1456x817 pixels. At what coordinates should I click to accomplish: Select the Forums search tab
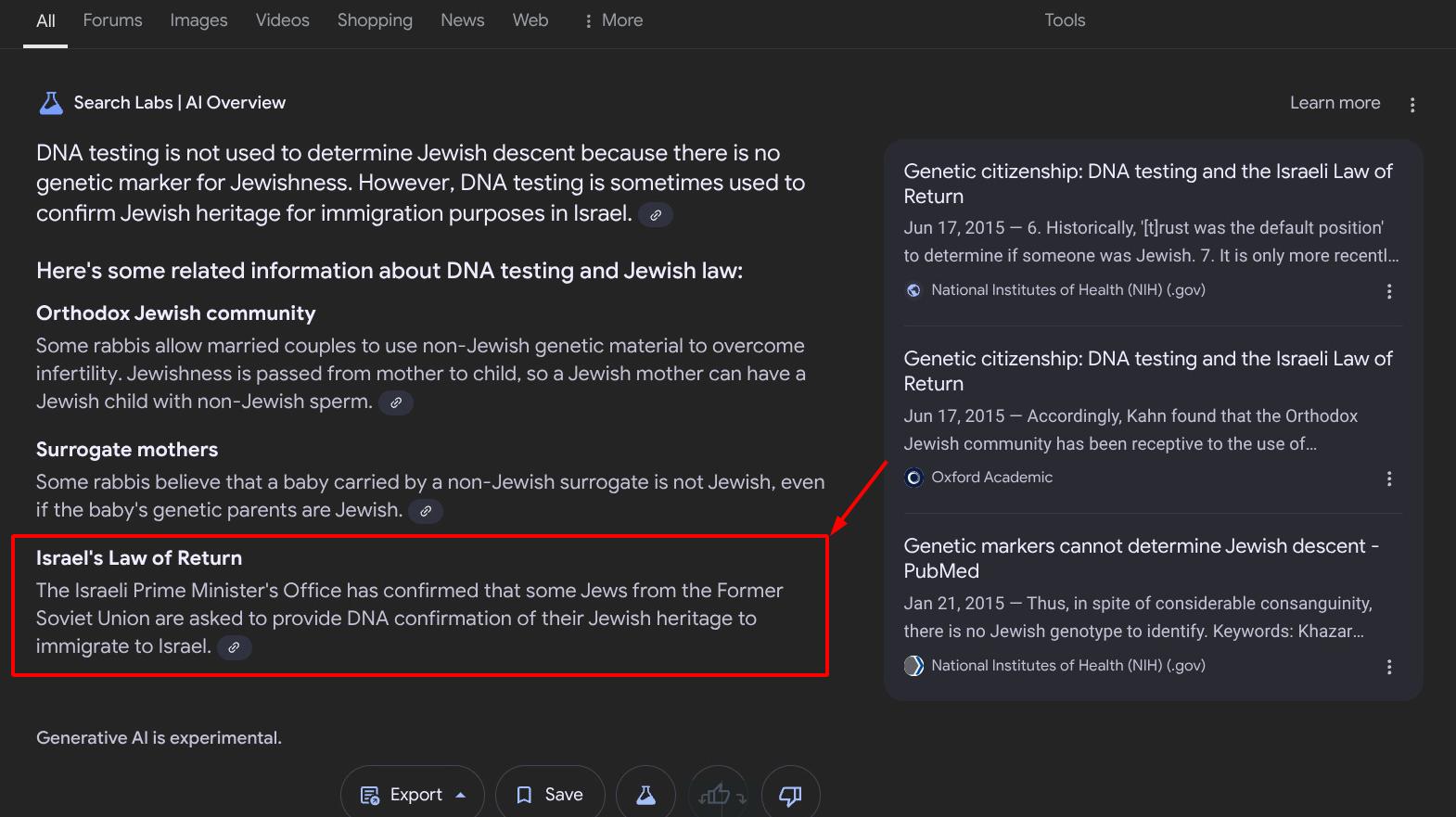pos(112,20)
